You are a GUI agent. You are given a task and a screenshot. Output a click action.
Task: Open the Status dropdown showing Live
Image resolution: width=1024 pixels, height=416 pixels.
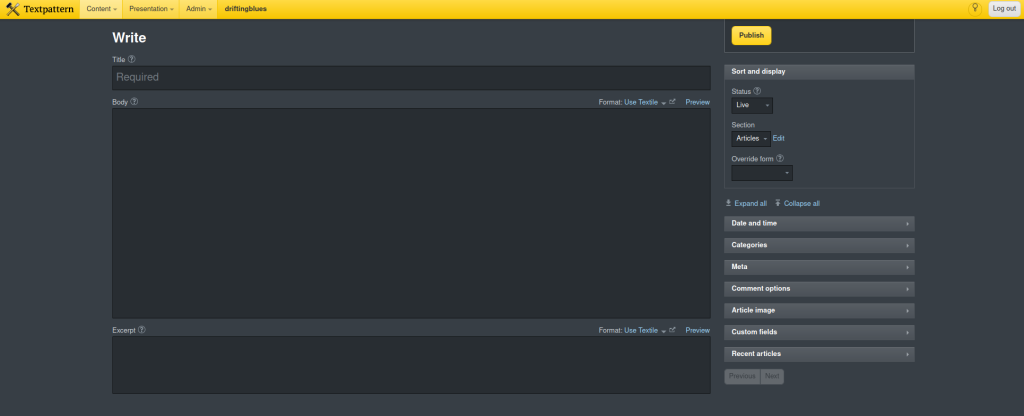(x=752, y=105)
